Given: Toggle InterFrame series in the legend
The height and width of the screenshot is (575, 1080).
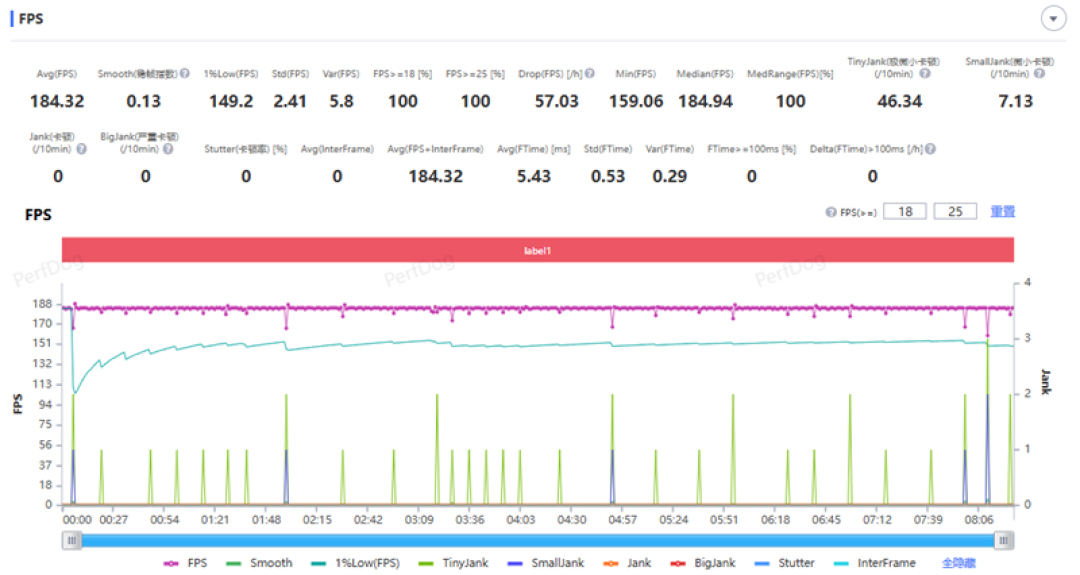Looking at the screenshot, I should click(x=874, y=563).
